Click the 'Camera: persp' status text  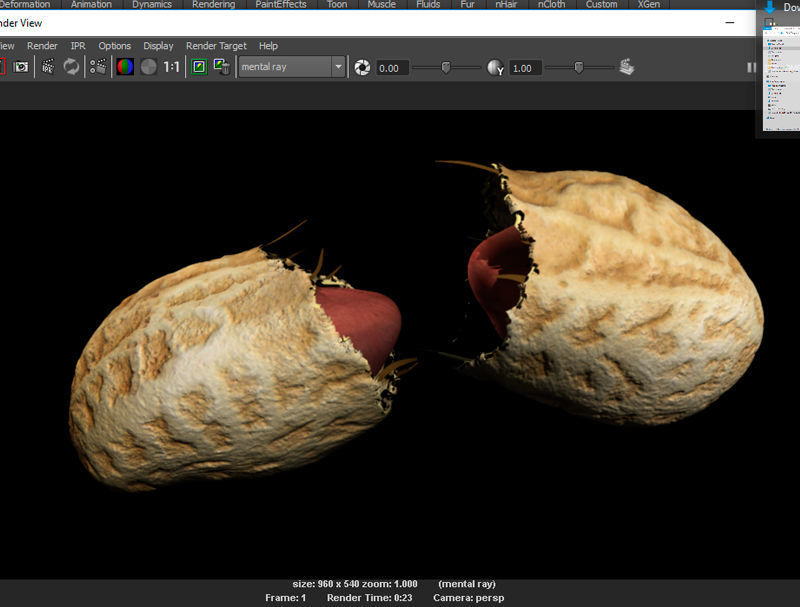click(x=468, y=598)
